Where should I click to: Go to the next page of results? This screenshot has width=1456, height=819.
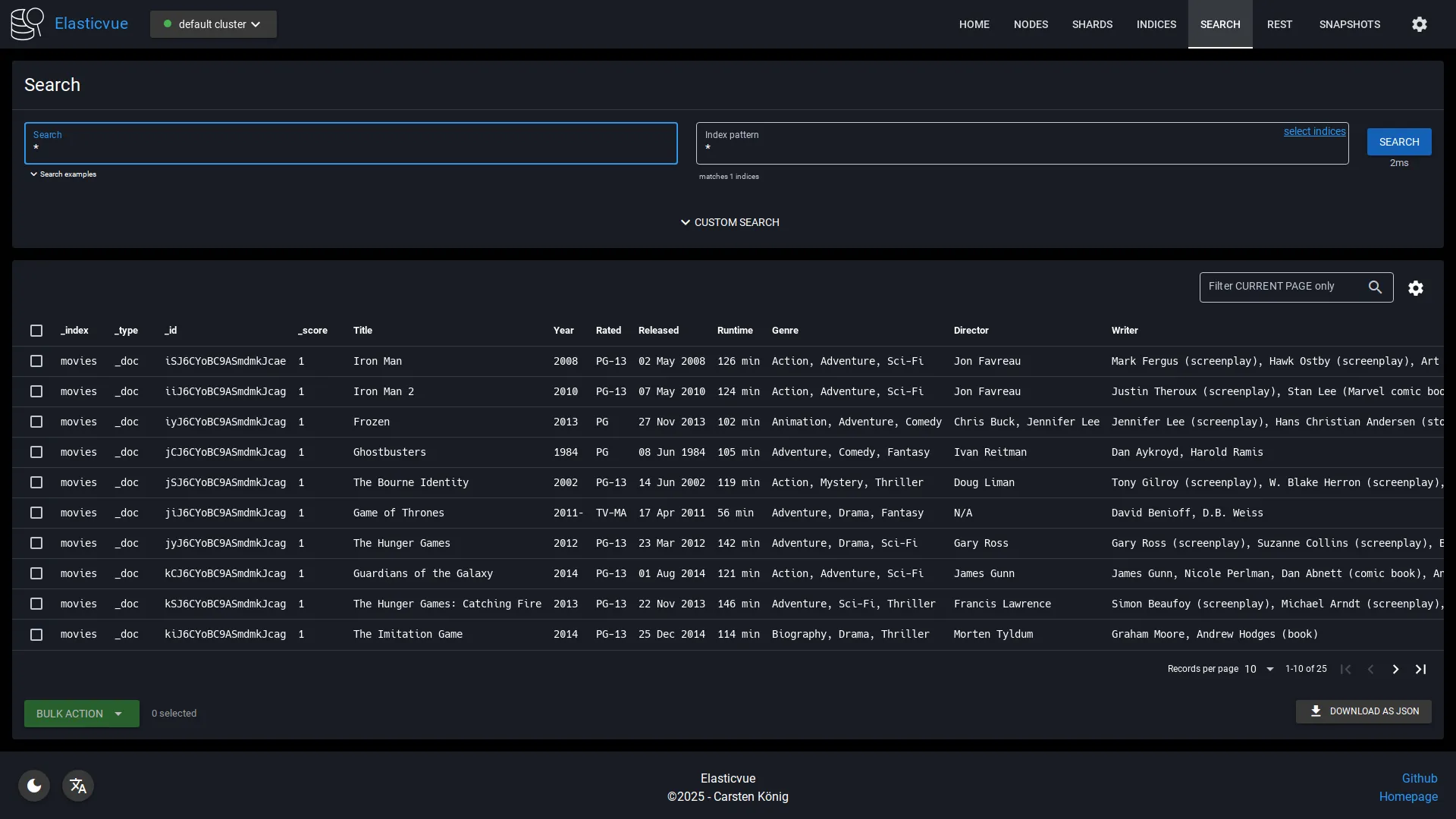tap(1395, 669)
